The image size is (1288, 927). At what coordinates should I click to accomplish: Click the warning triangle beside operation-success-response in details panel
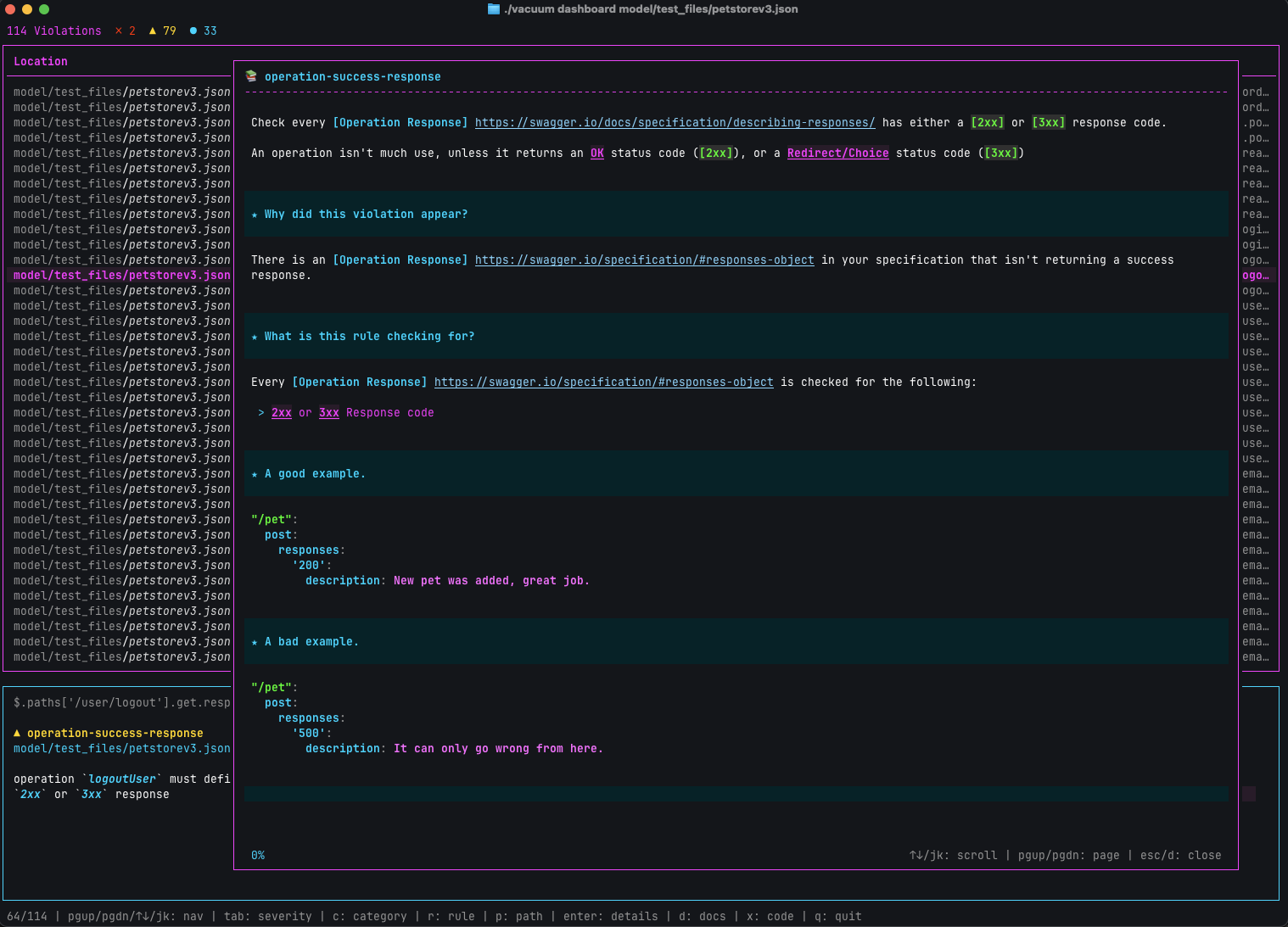[17, 733]
